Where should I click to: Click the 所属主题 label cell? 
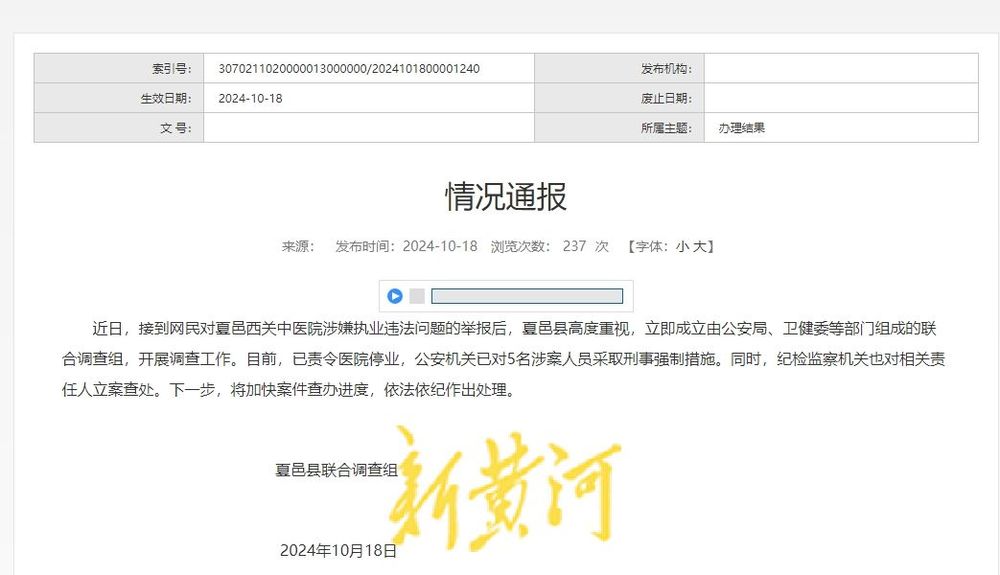coord(620,128)
